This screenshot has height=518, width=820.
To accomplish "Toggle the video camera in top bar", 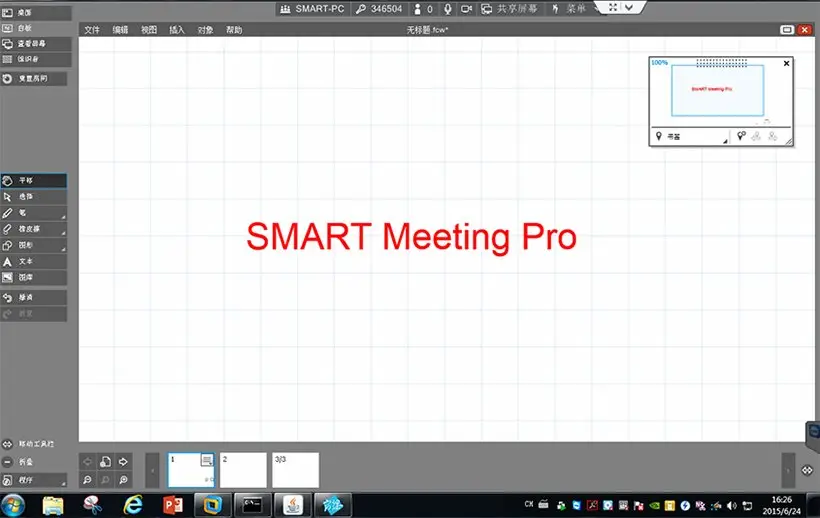I will tap(466, 9).
